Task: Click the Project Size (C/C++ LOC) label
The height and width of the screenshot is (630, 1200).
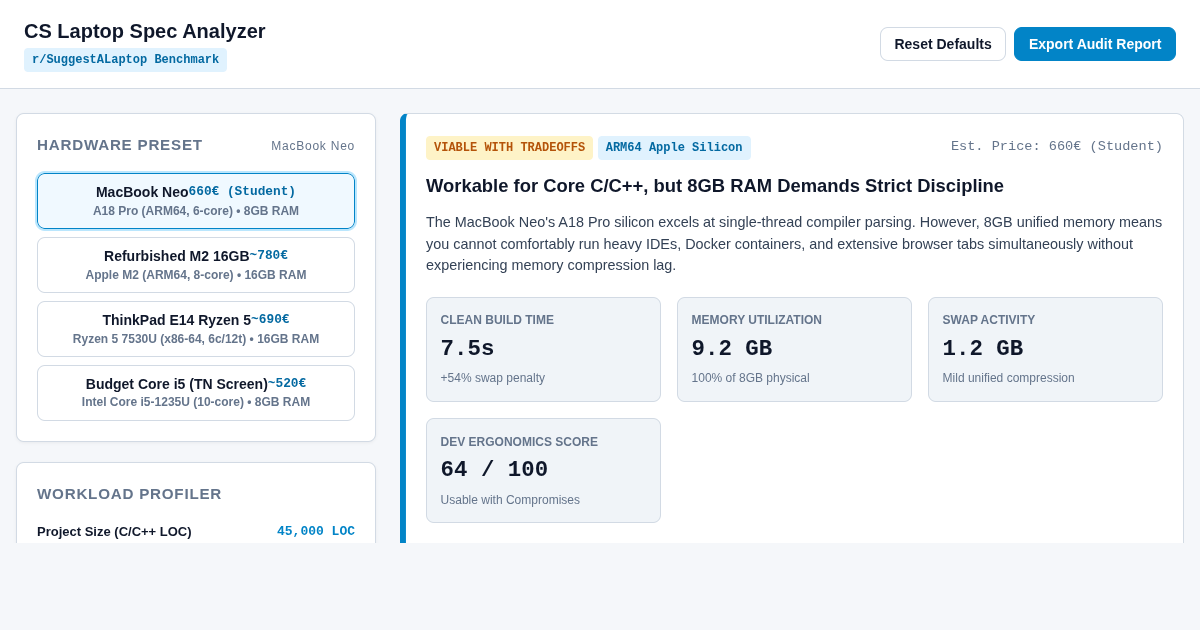Action: [x=114, y=531]
